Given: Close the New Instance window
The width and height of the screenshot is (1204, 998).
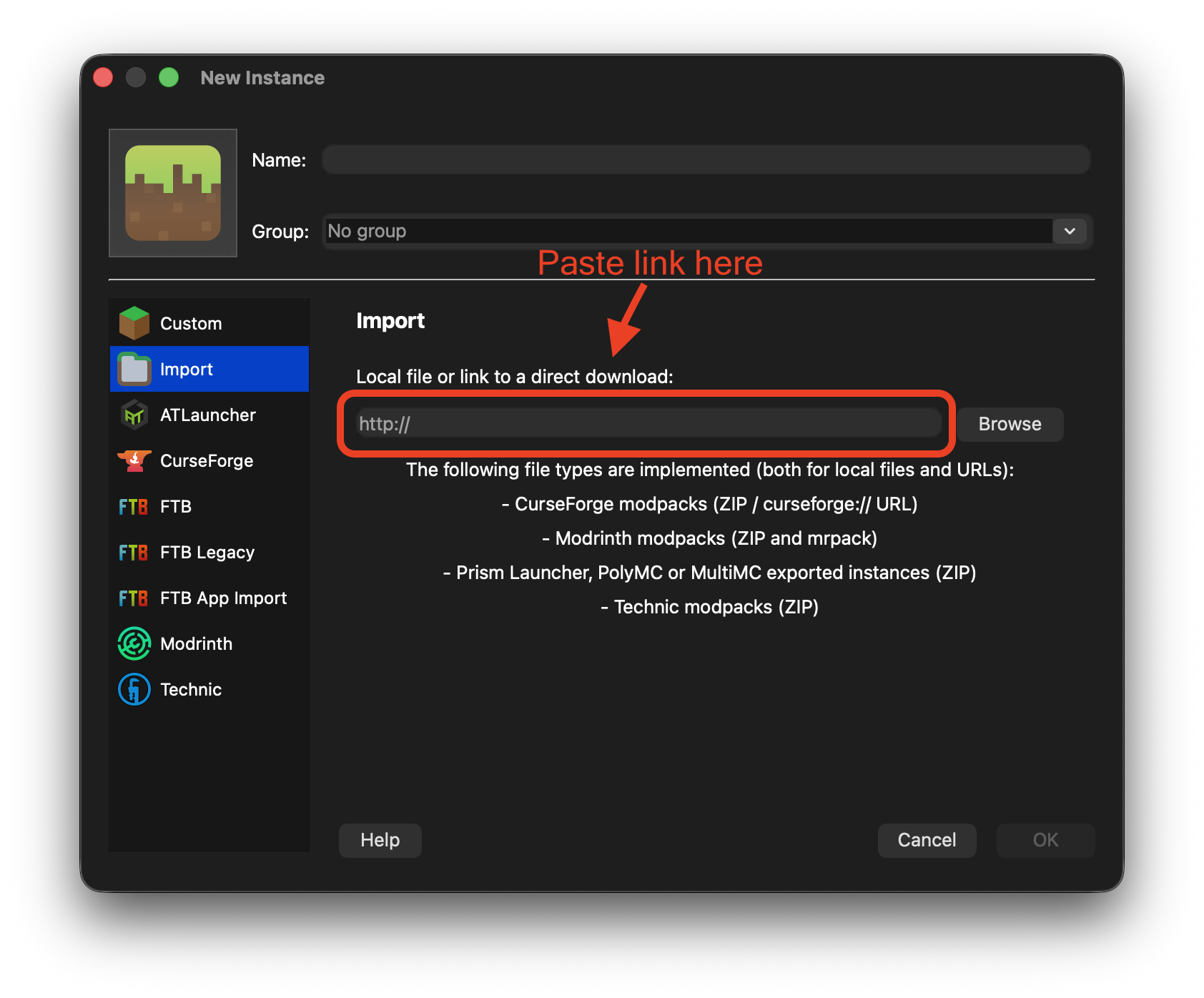Looking at the screenshot, I should coord(104,77).
